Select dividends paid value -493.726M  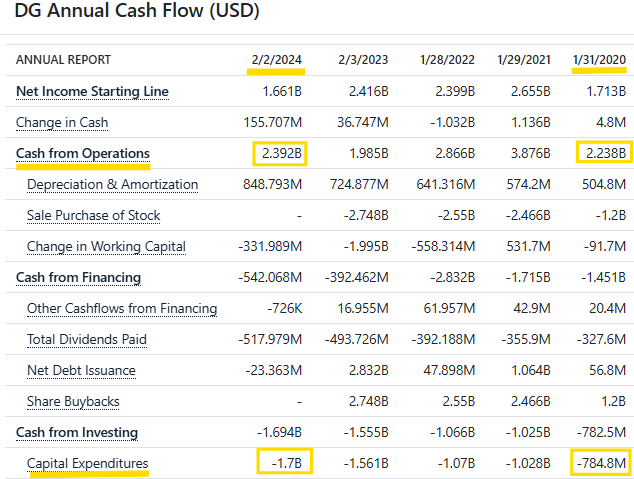[357, 340]
